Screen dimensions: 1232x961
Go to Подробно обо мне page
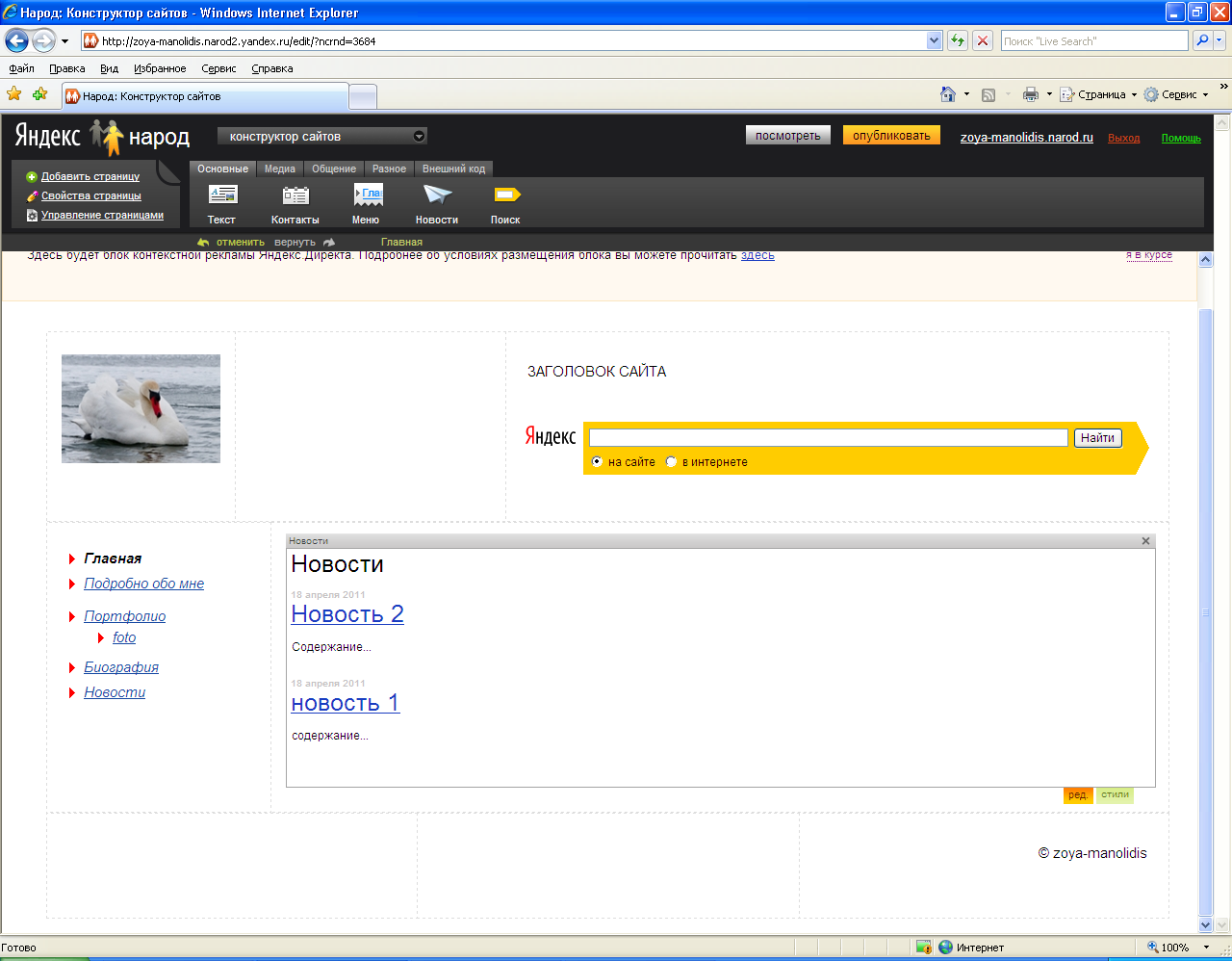pos(143,584)
